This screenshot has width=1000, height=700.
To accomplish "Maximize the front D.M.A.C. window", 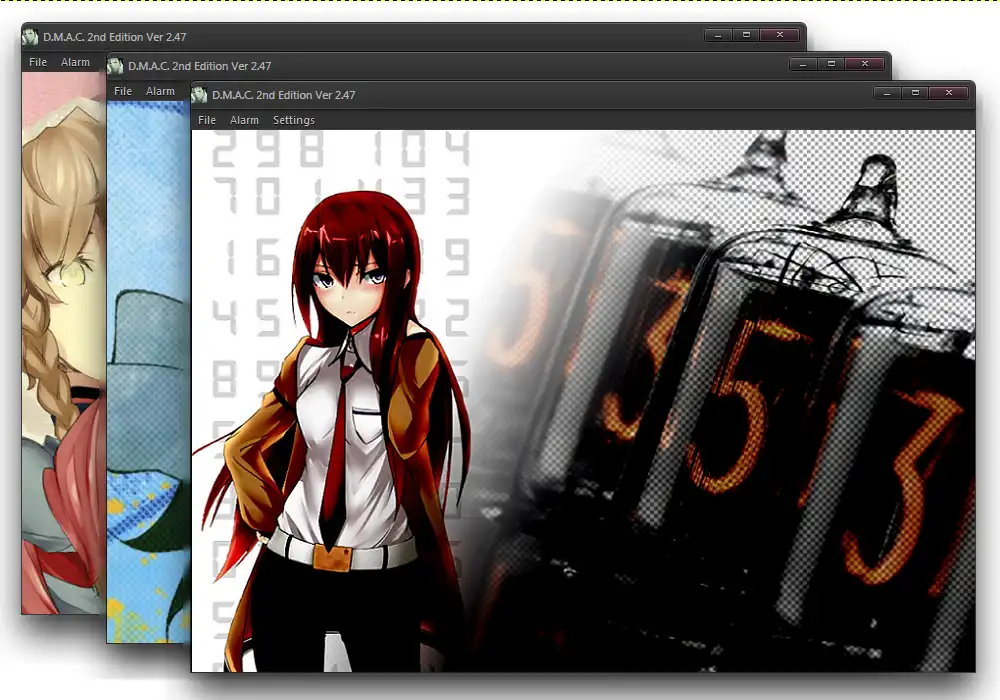I will [x=915, y=93].
